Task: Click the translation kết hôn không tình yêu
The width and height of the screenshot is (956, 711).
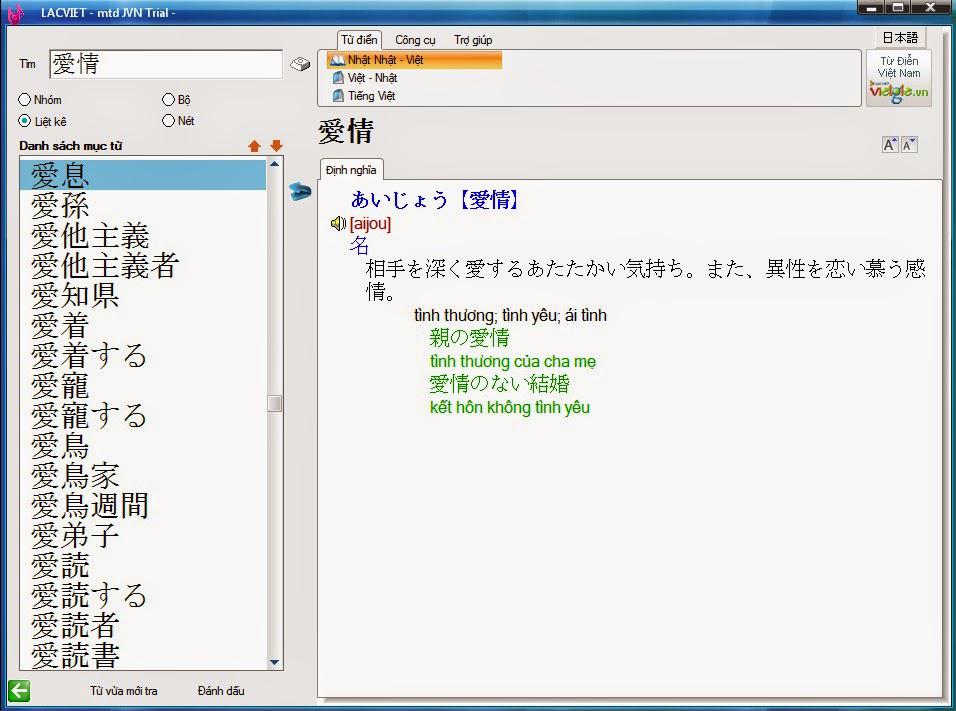Action: 510,407
